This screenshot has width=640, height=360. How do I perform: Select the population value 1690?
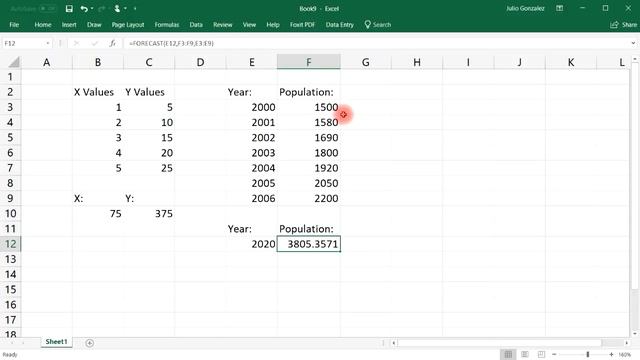tap(309, 138)
